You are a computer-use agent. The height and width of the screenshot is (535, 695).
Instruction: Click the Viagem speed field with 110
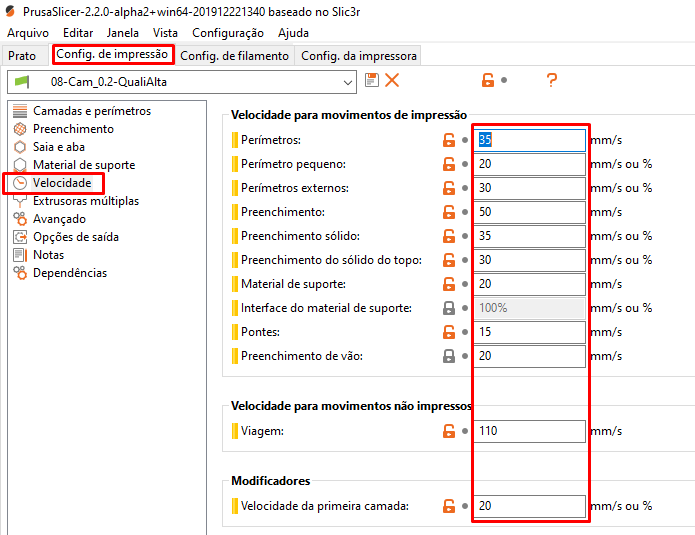point(530,431)
